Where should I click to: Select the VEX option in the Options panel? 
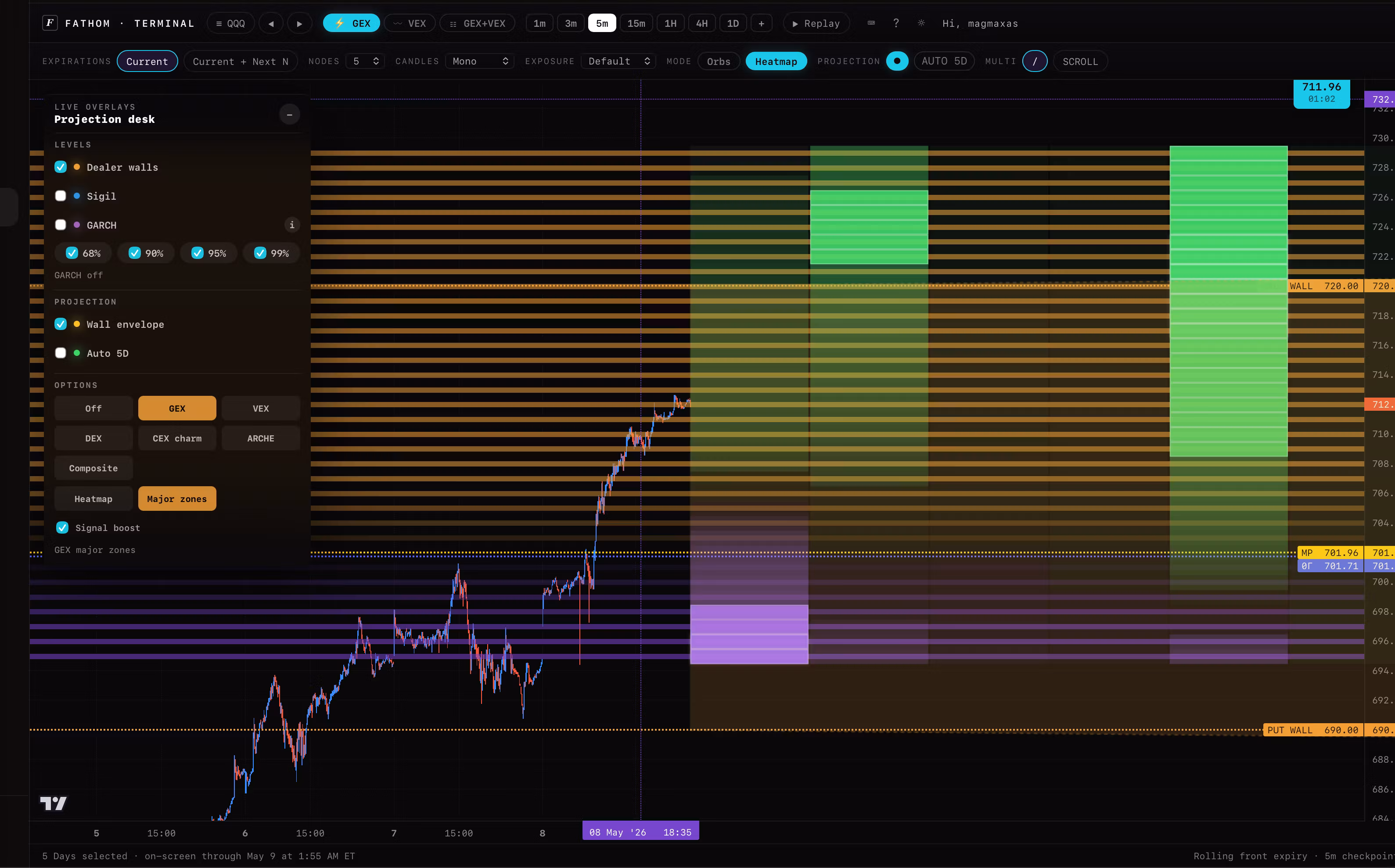[x=261, y=408]
